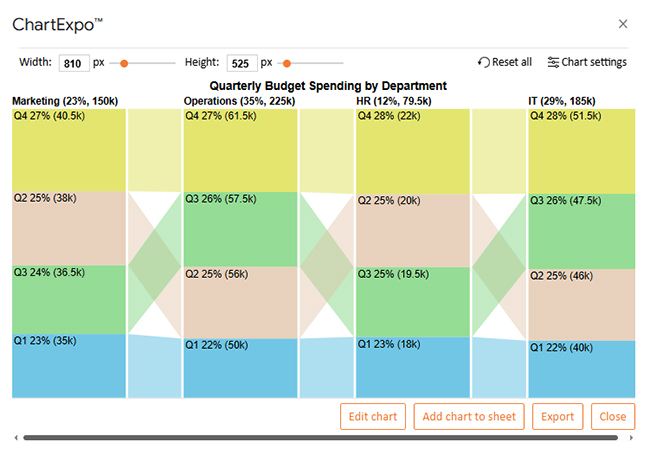Click the scrollbar right arrow
The width and height of the screenshot is (650, 455).
coord(634,438)
